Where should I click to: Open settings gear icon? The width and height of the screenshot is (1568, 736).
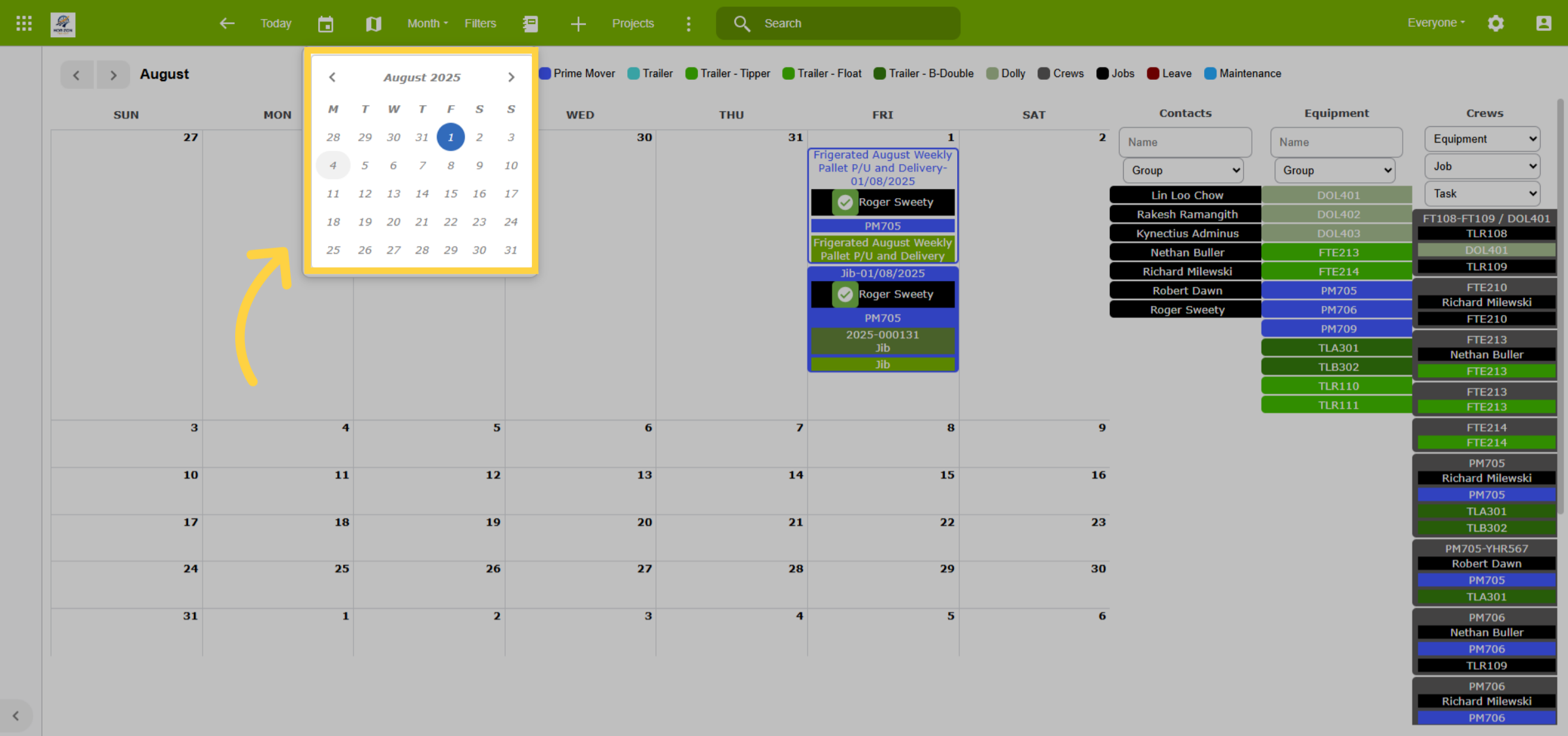click(x=1495, y=24)
